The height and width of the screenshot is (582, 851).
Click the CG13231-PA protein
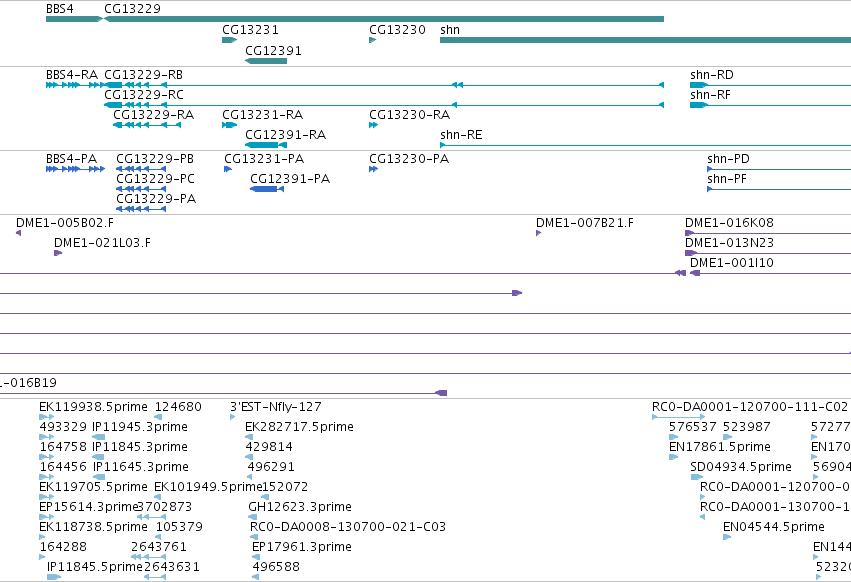[x=228, y=169]
